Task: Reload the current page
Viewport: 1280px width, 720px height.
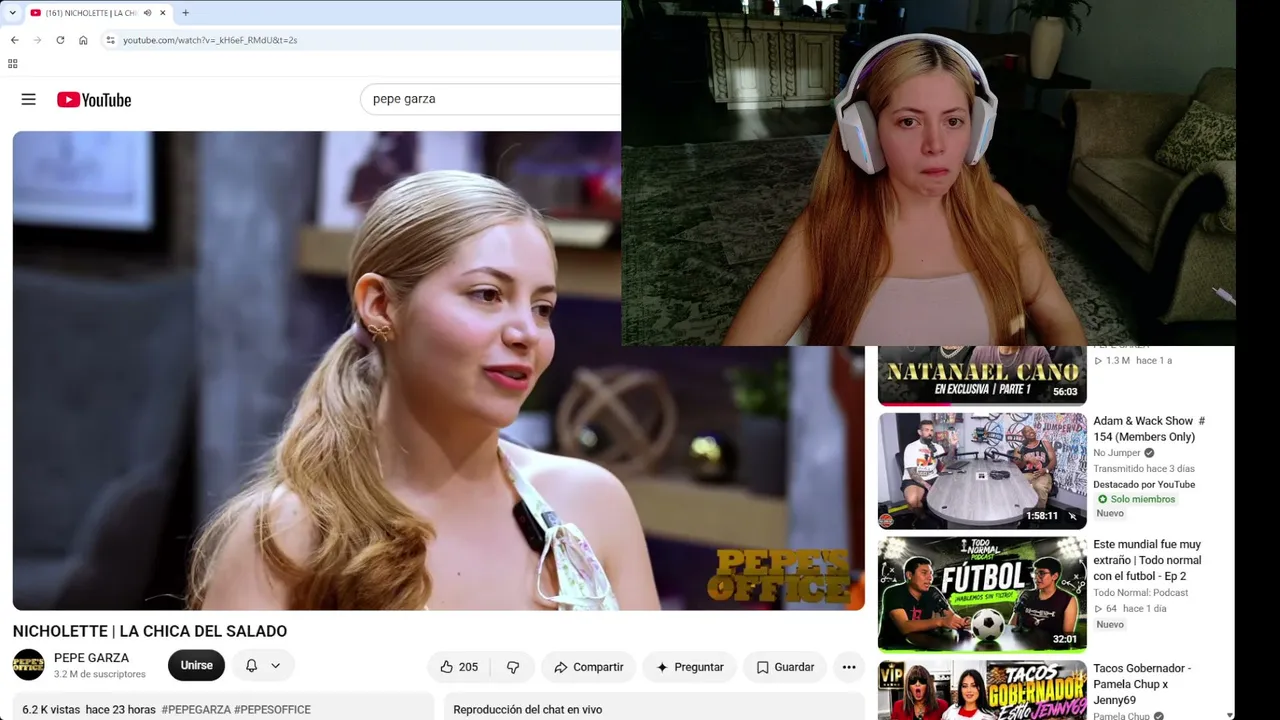Action: 60,40
